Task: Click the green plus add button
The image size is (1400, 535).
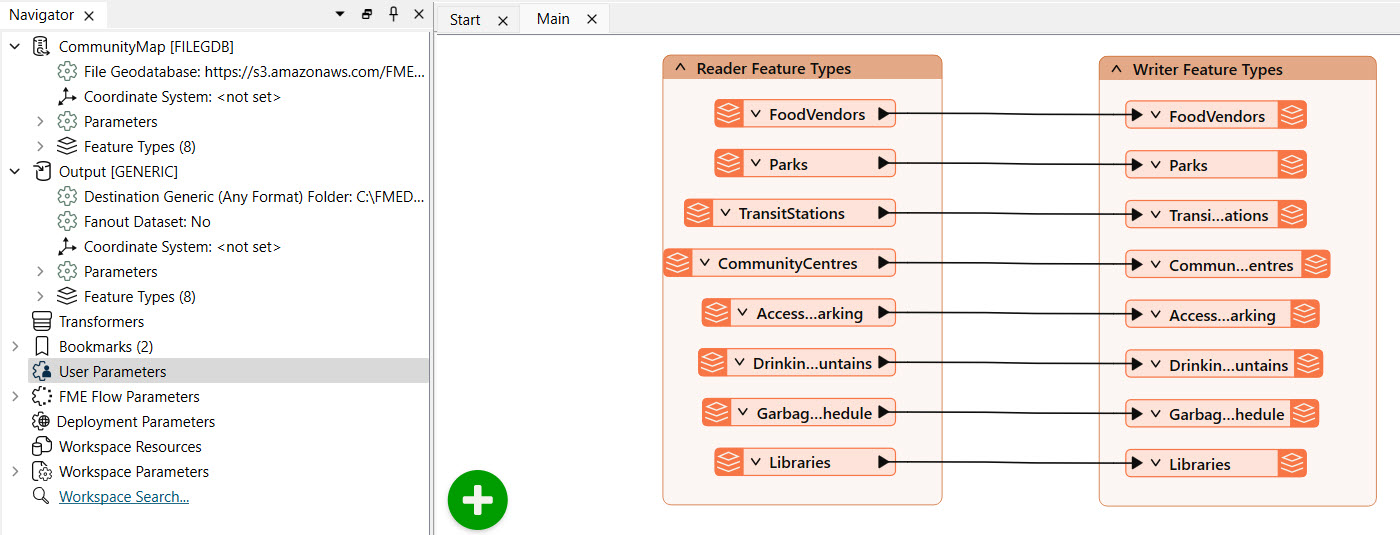Action: tap(478, 499)
